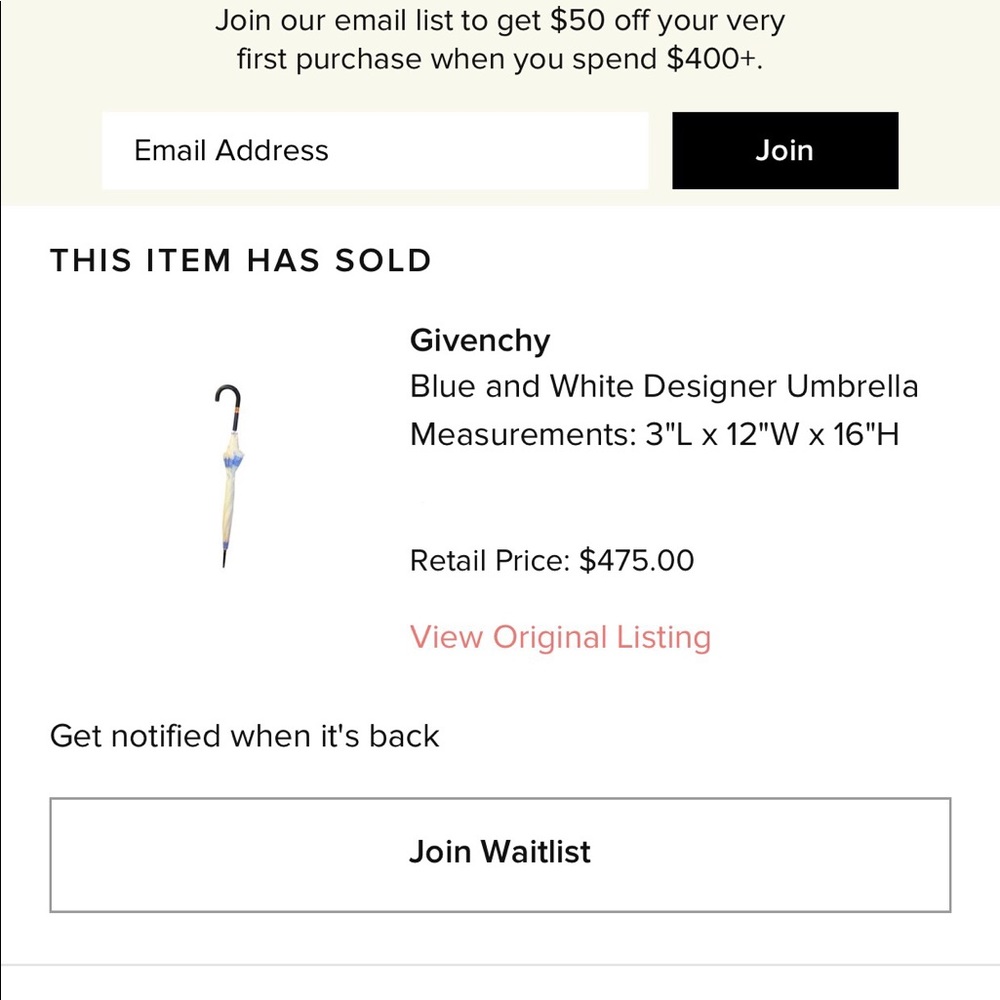The width and height of the screenshot is (1000, 1000).
Task: Click the $475.00 price amount
Action: 637,560
